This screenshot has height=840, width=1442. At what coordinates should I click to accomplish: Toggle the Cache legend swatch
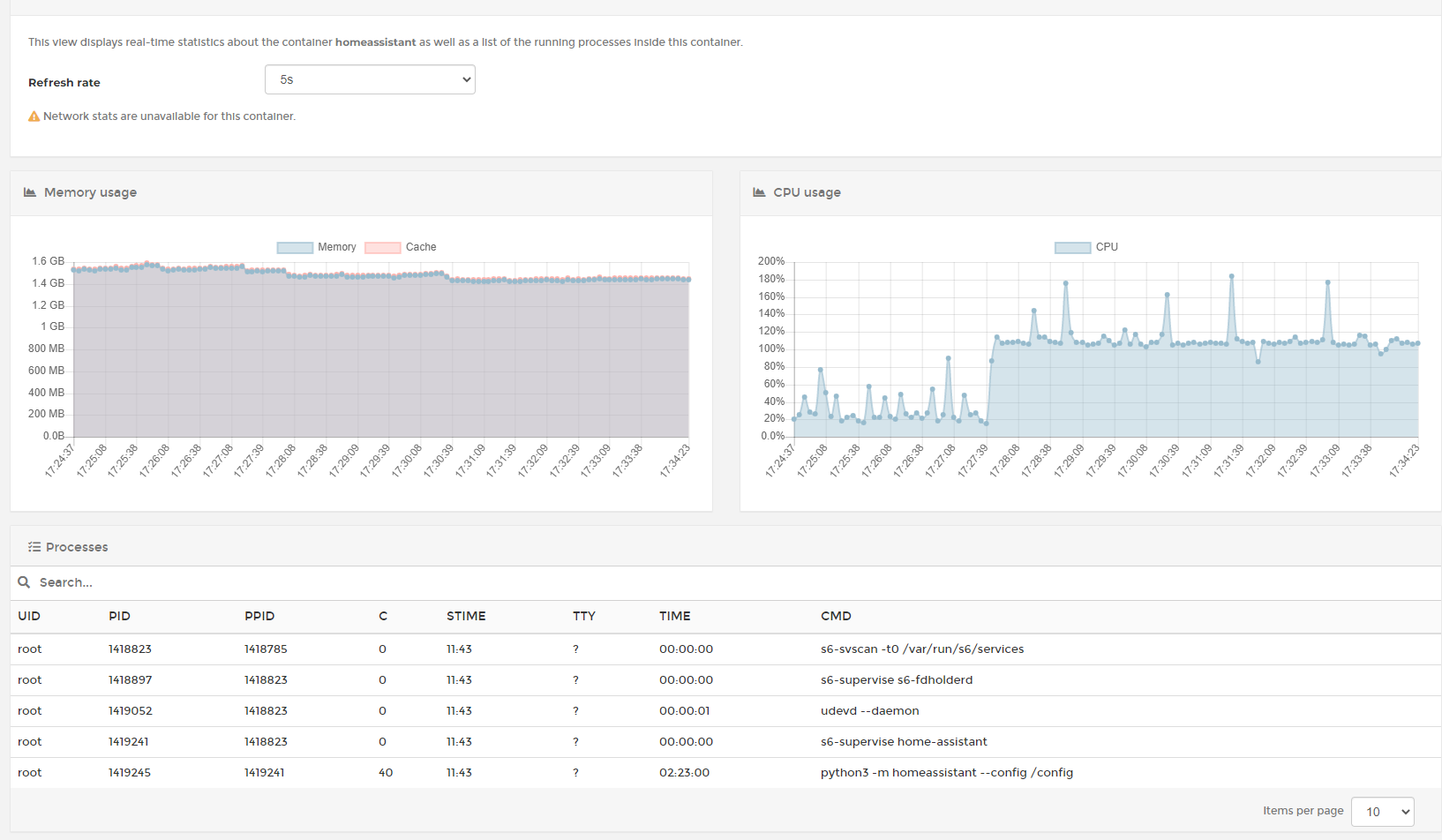click(x=383, y=247)
